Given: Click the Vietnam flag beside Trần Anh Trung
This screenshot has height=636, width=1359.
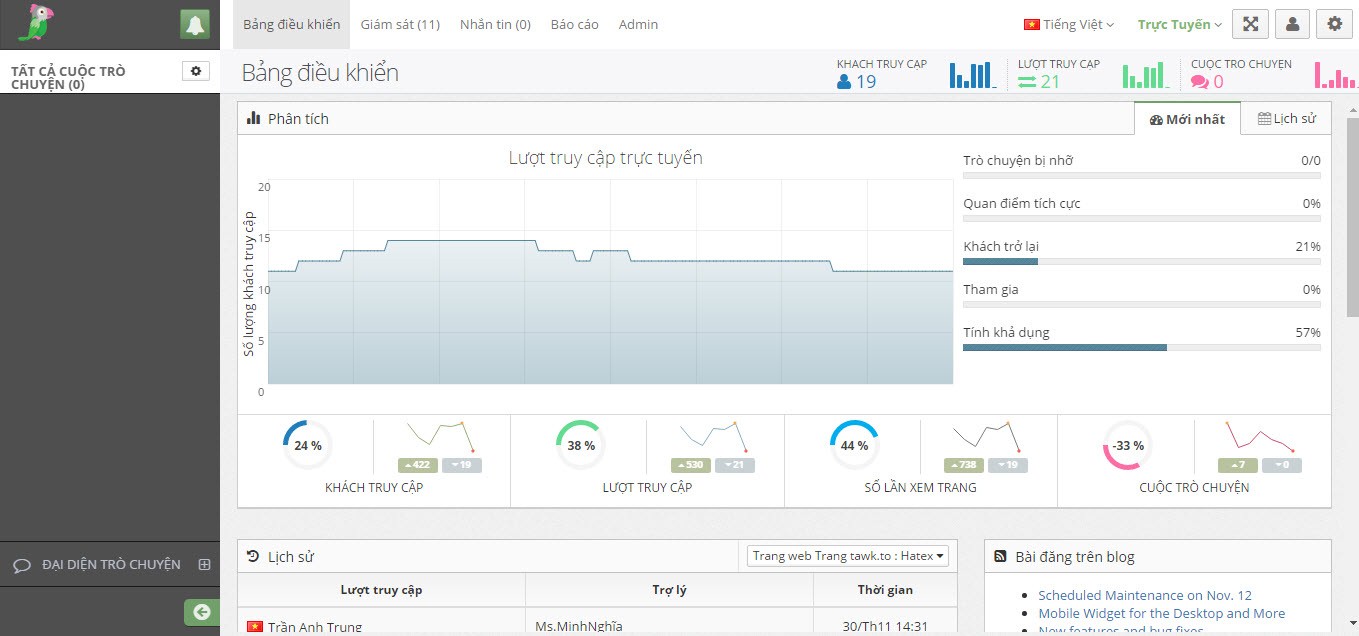Looking at the screenshot, I should 255,627.
